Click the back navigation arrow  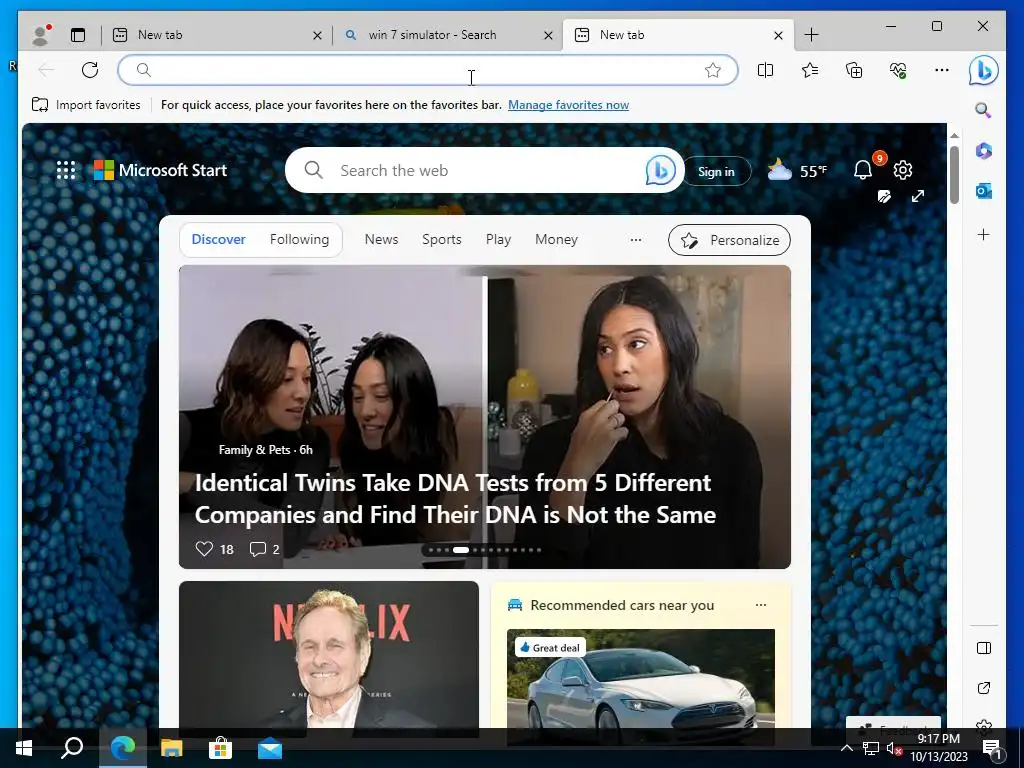point(46,70)
